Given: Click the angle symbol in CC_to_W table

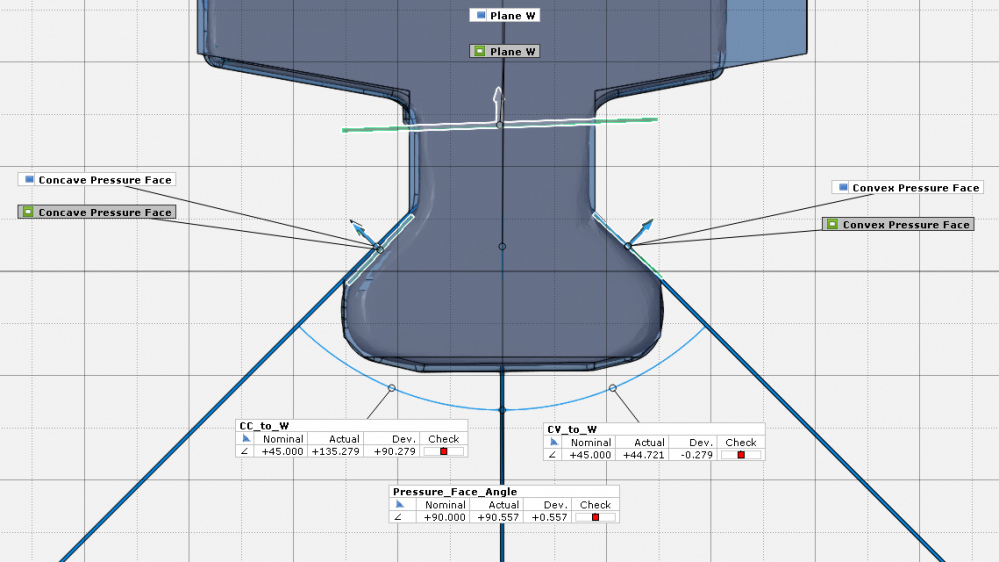Looking at the screenshot, I should pyautogui.click(x=245, y=452).
